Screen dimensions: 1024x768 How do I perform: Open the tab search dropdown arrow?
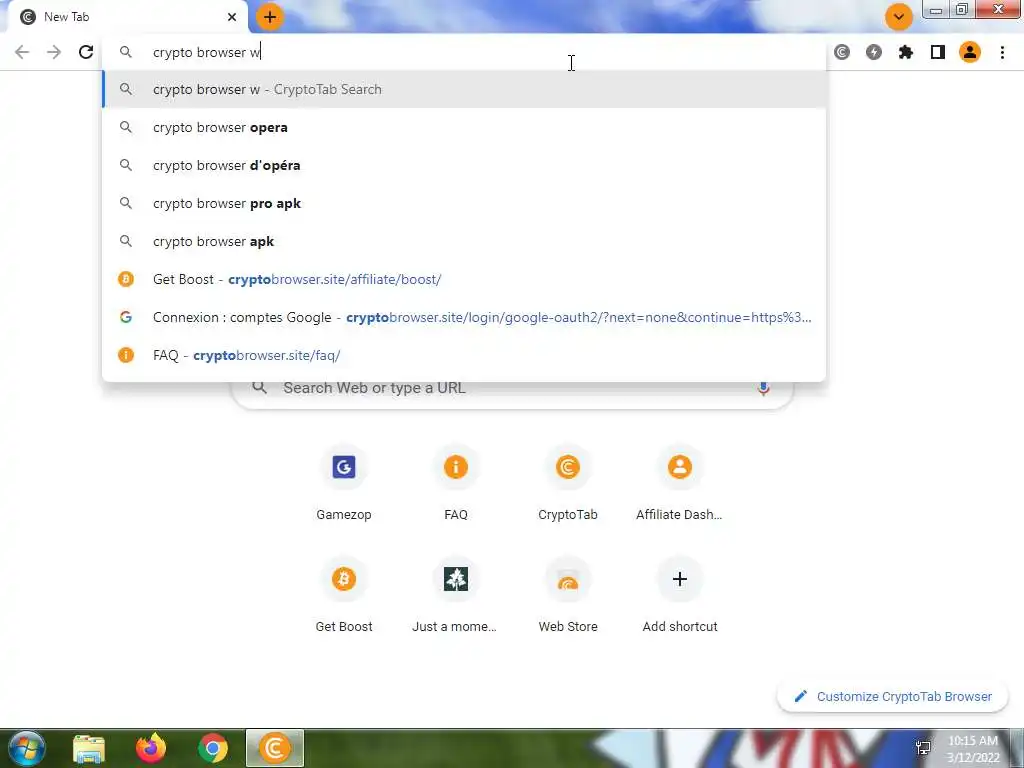pos(899,17)
